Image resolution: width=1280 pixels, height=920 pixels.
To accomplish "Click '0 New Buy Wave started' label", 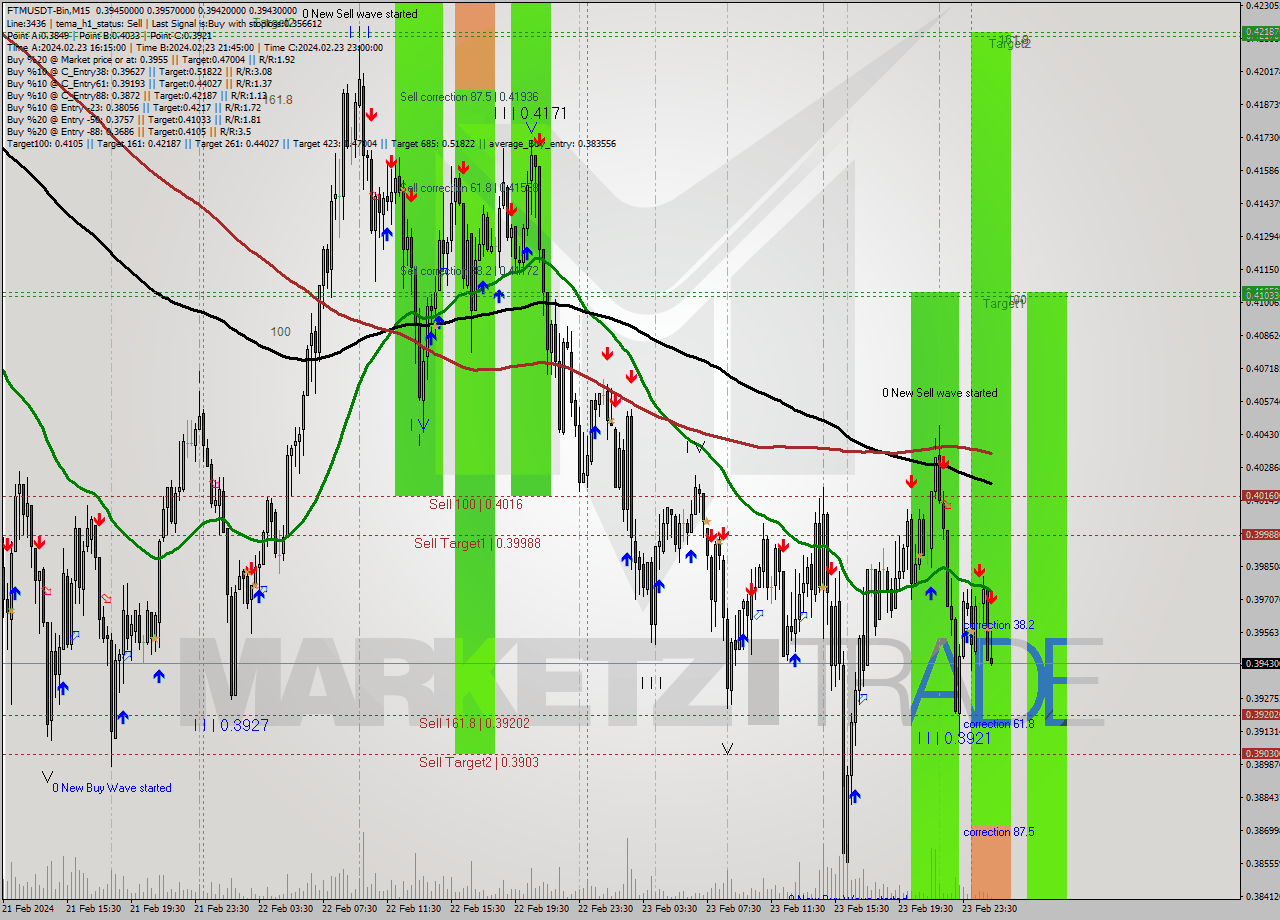I will point(112,788).
